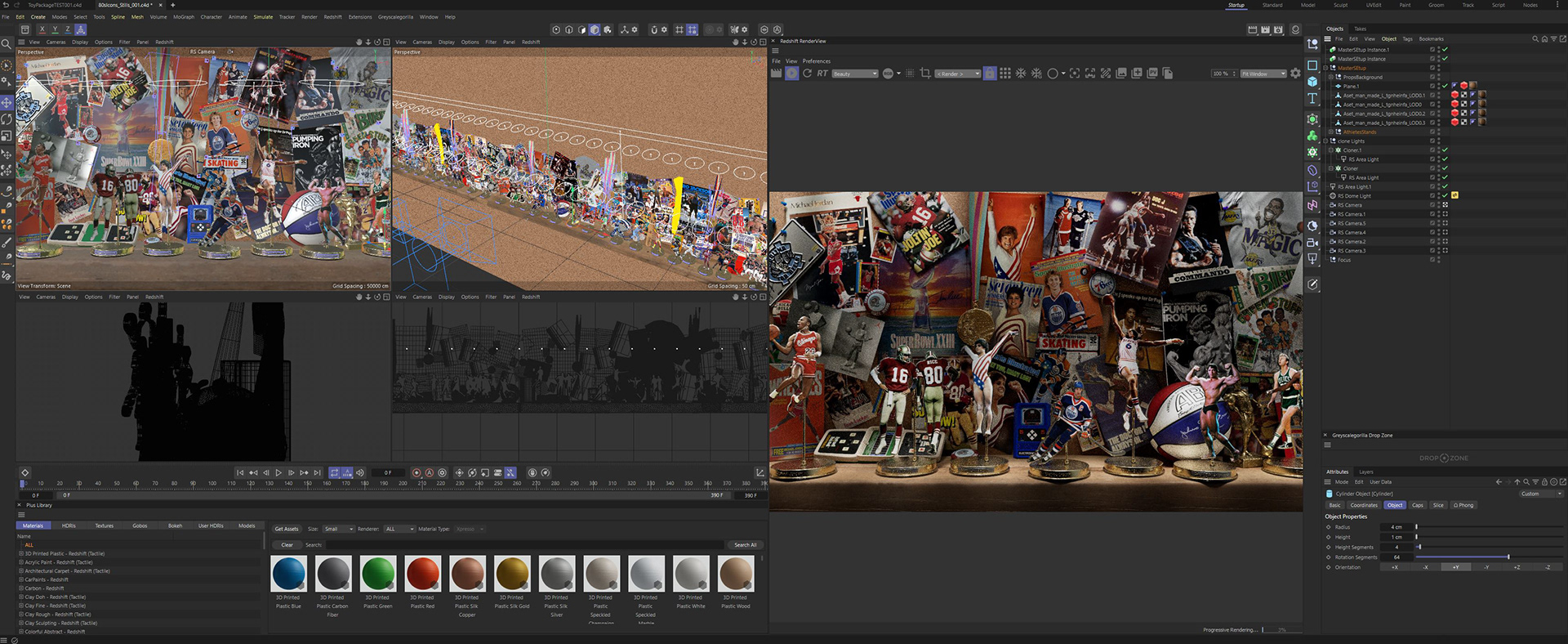
Task: Open the Size Small dropdown
Action: 338,529
